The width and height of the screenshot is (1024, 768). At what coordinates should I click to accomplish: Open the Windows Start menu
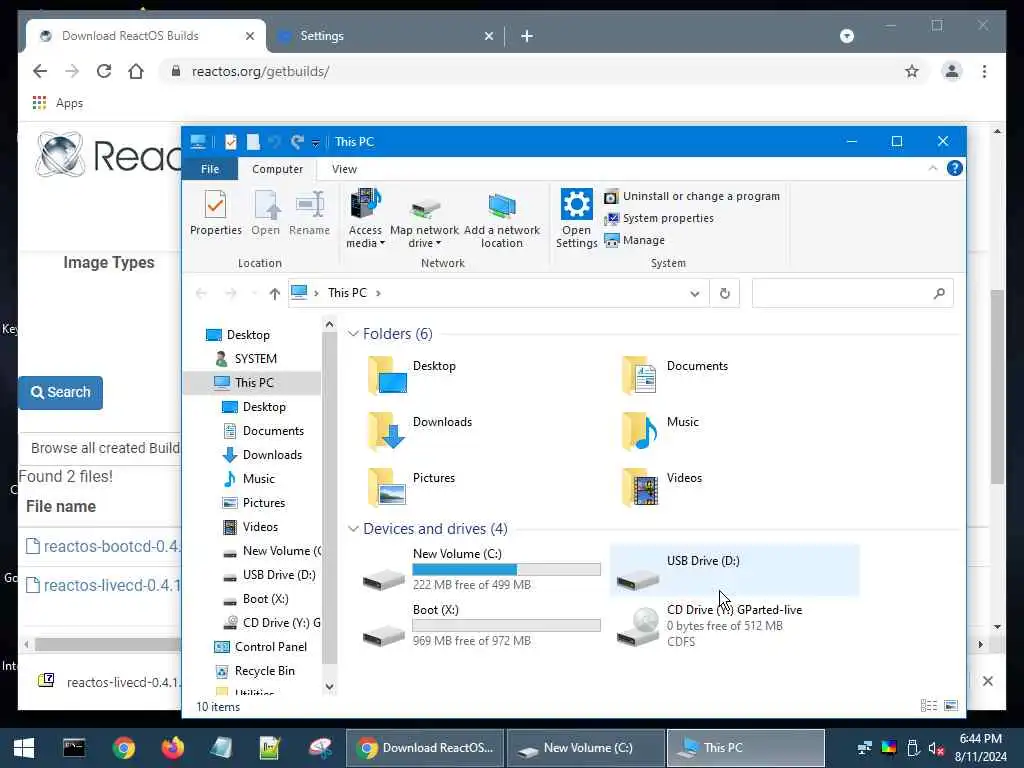pyautogui.click(x=24, y=748)
